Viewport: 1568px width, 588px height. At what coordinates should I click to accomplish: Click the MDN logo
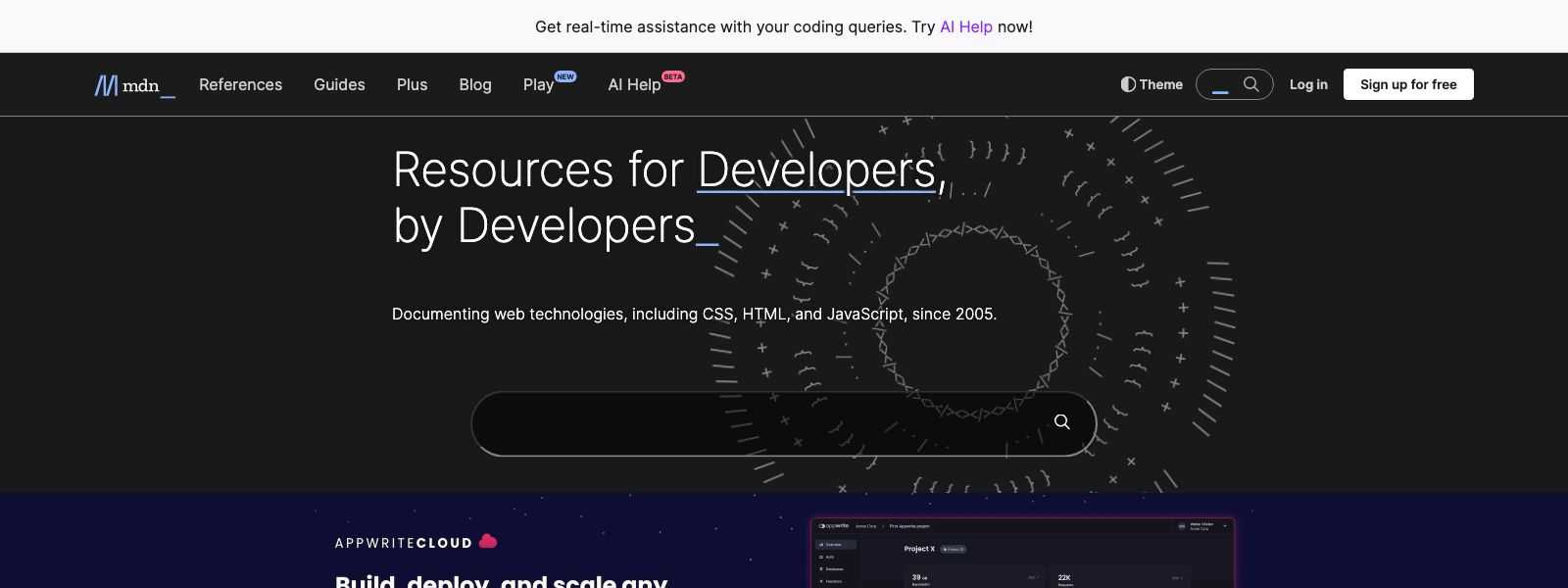pyautogui.click(x=134, y=85)
